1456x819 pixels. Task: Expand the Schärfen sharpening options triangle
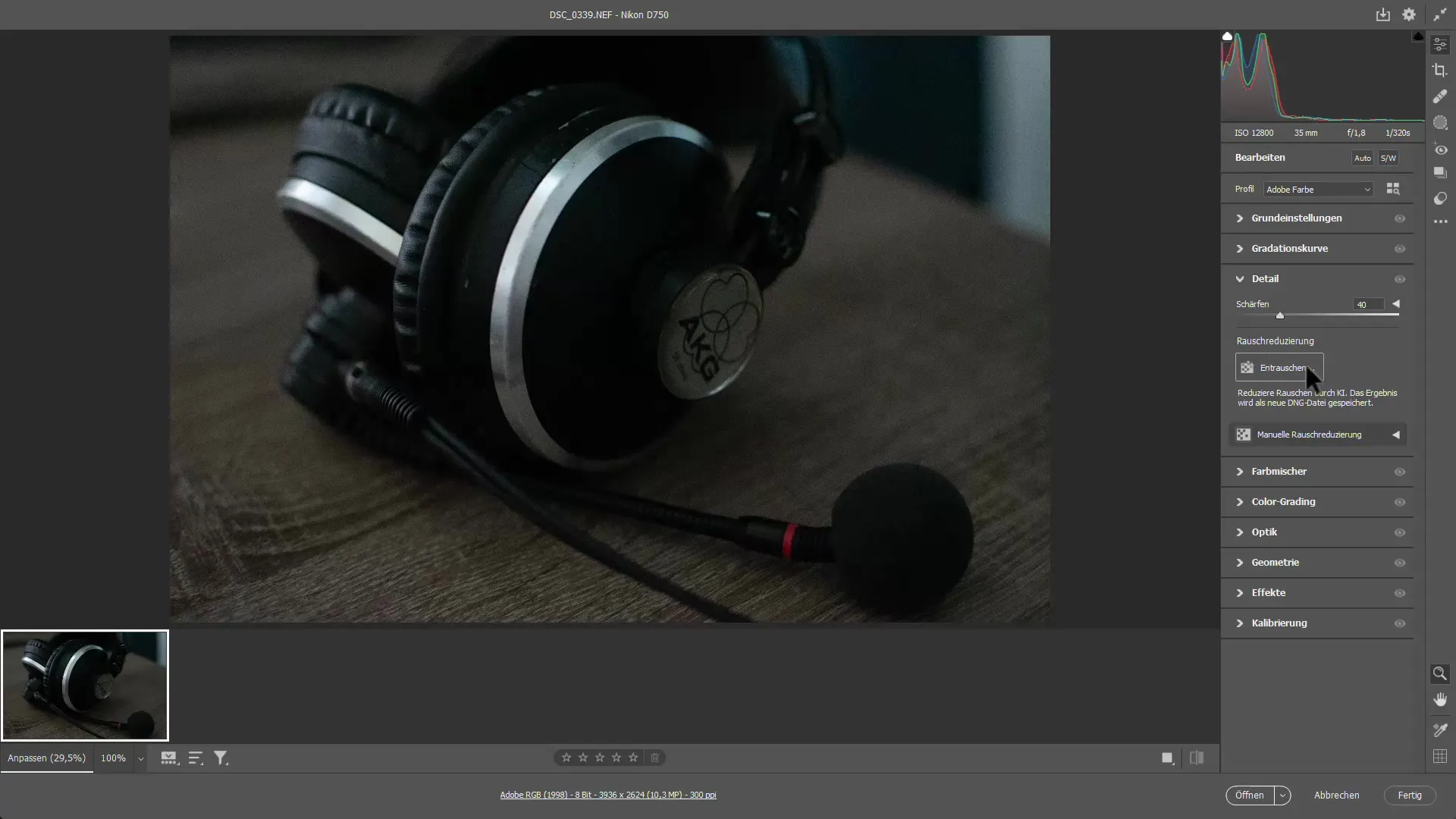tap(1396, 304)
